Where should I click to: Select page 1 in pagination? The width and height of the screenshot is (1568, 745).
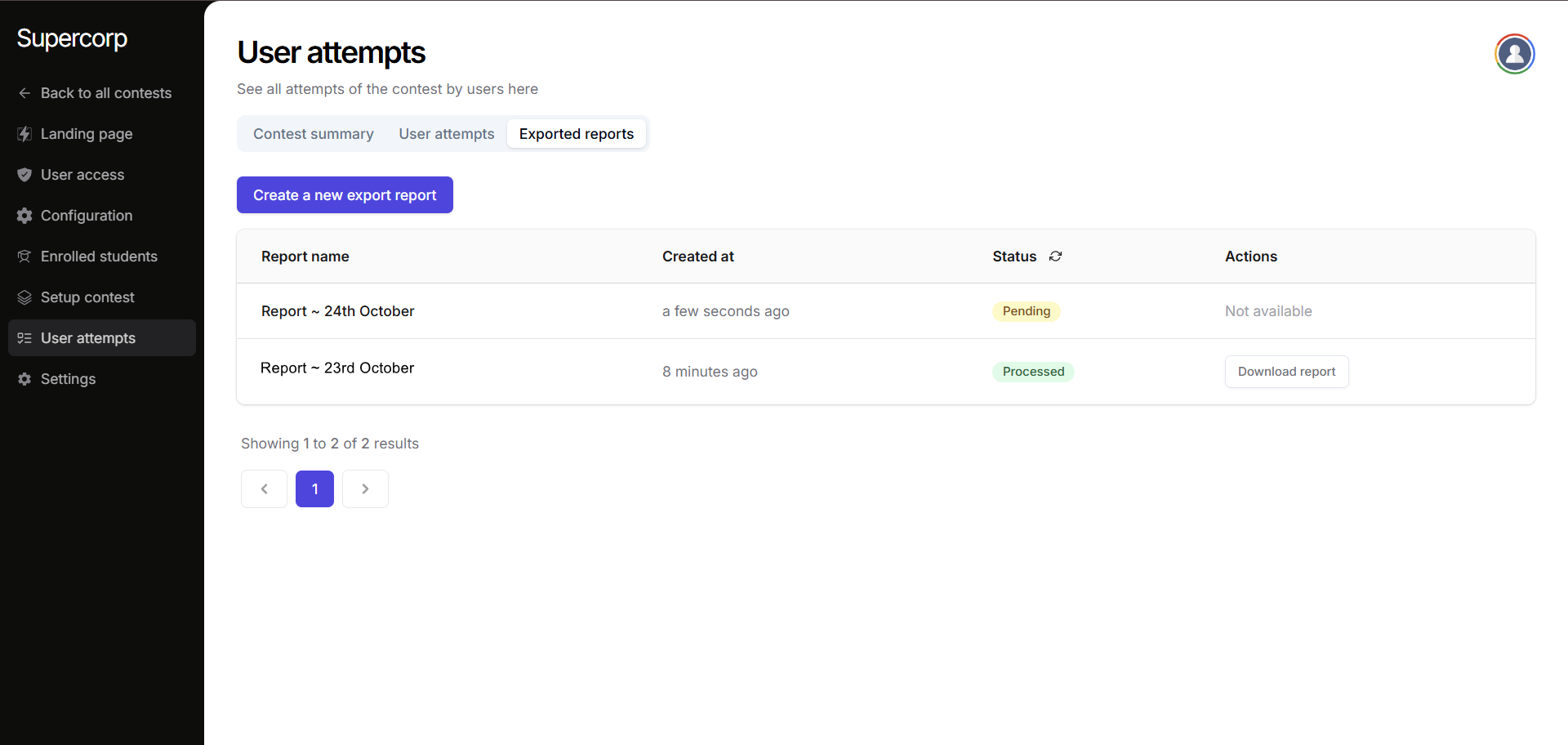click(314, 489)
